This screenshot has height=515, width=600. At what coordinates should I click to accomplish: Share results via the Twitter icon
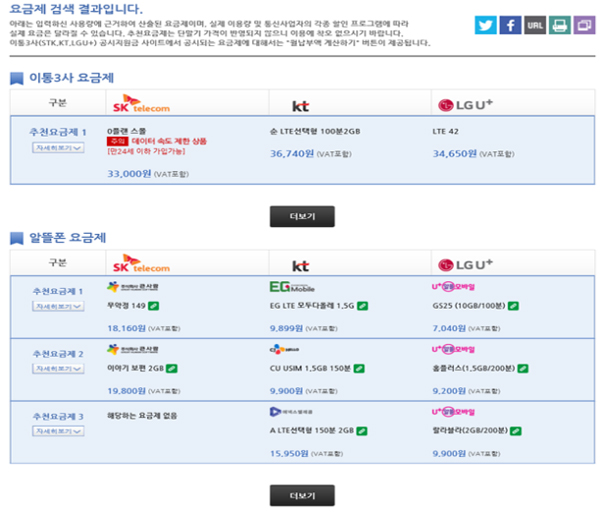point(486,25)
